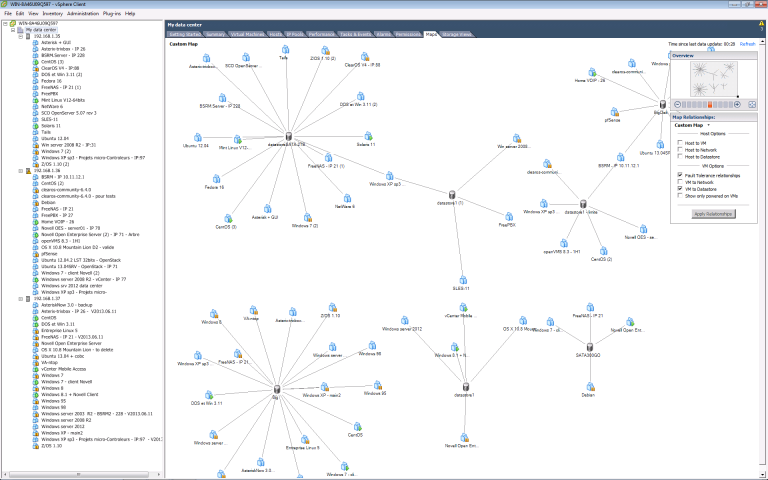Click the zoom out magnifier in Overview
This screenshot has height=480, width=768.
pyautogui.click(x=677, y=104)
